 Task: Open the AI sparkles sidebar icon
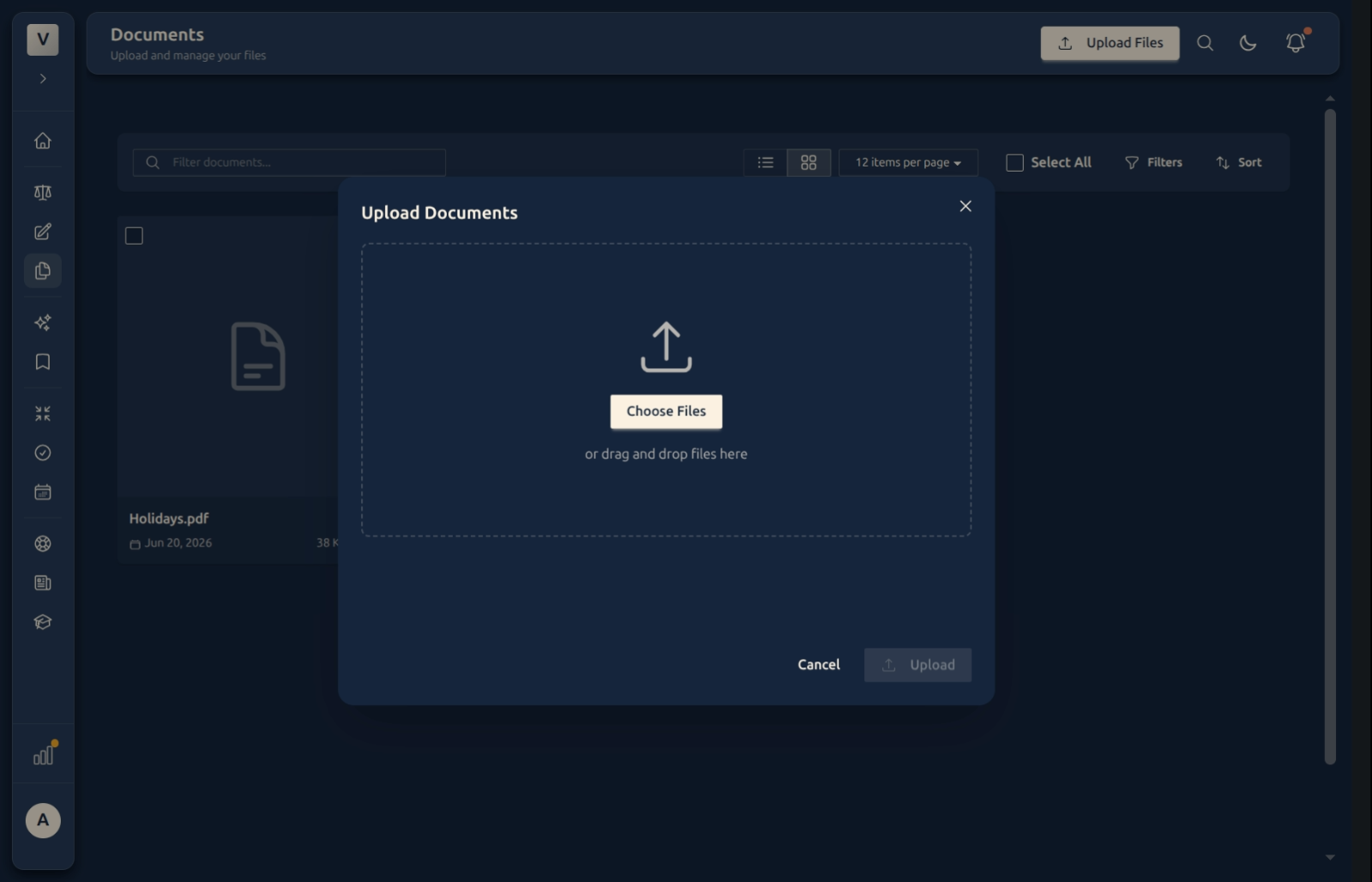click(x=43, y=323)
